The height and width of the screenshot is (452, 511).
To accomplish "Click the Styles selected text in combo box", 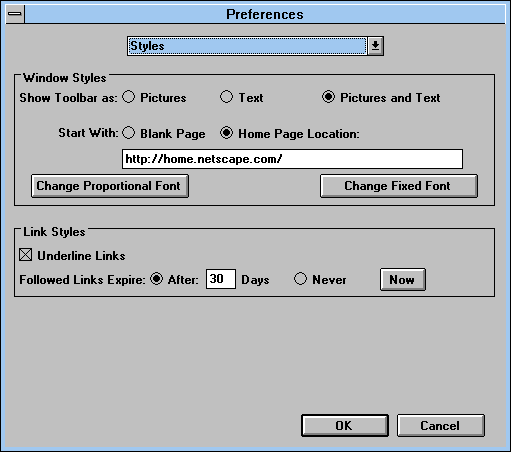I will (x=147, y=46).
